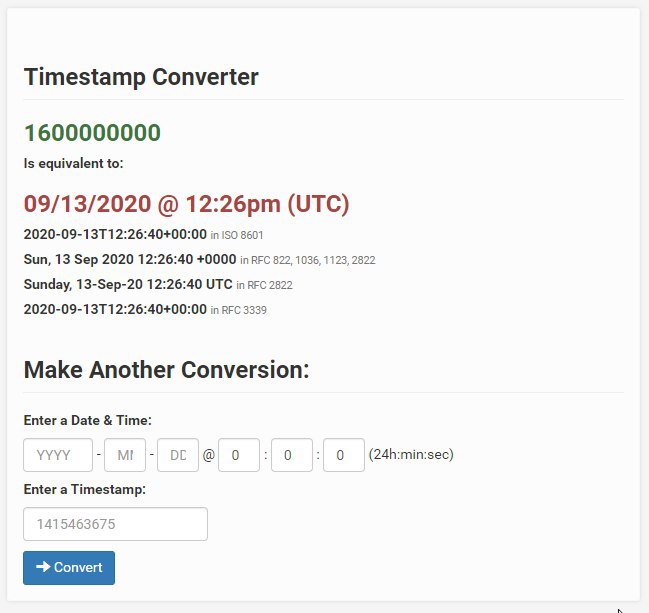
Task: Click the Sunday, 13-Sep-20 12:26:40 UTC line
Action: 158,284
